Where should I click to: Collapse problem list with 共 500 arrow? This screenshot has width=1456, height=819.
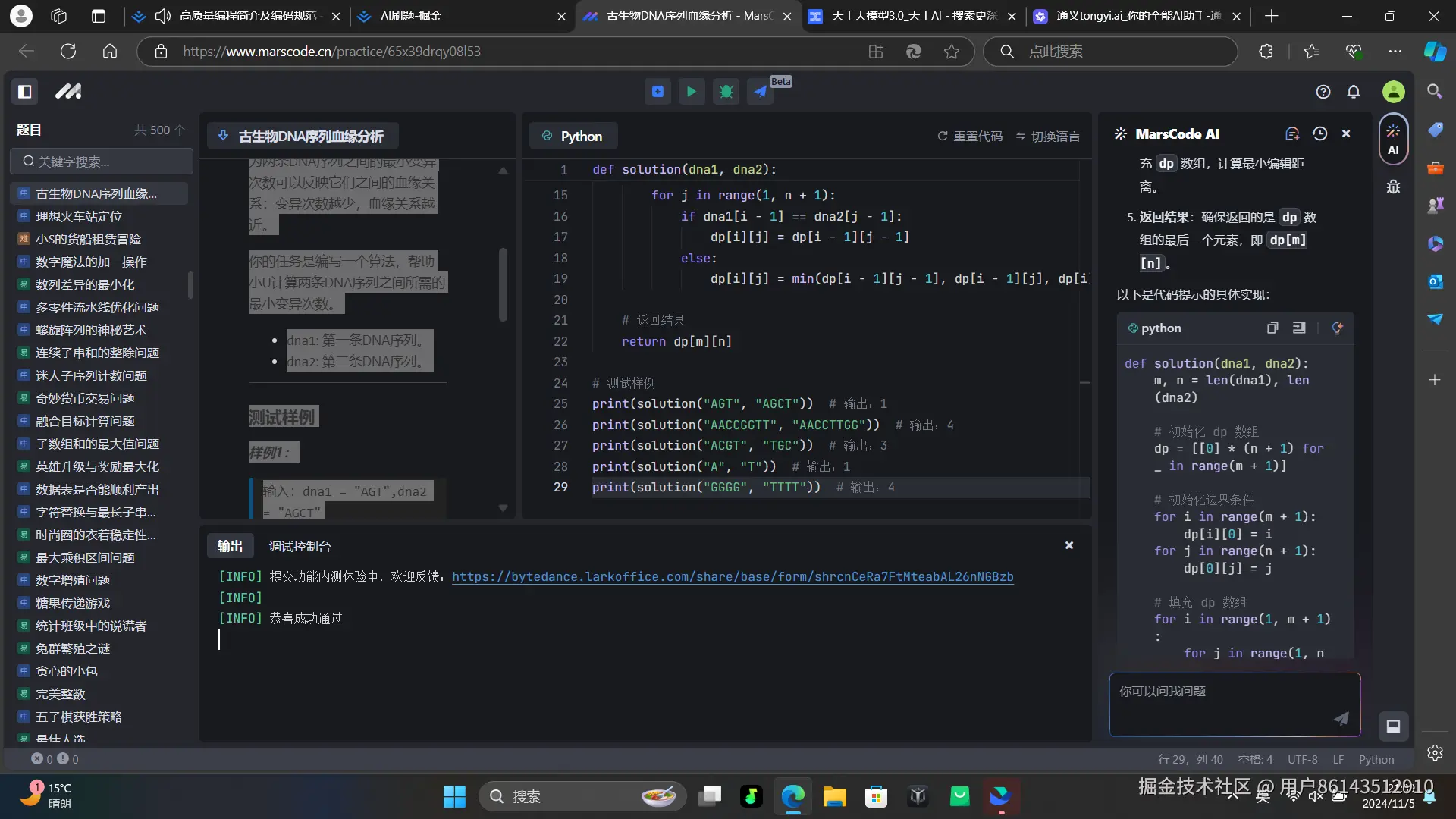[x=180, y=130]
